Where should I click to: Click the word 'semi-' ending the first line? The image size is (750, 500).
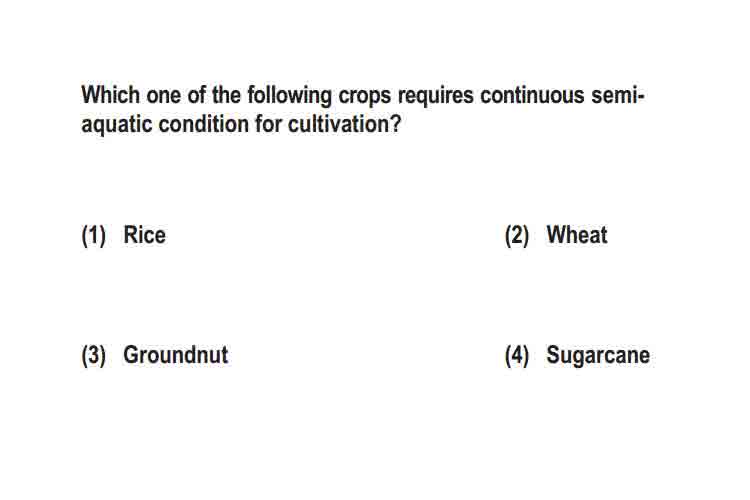tap(618, 95)
